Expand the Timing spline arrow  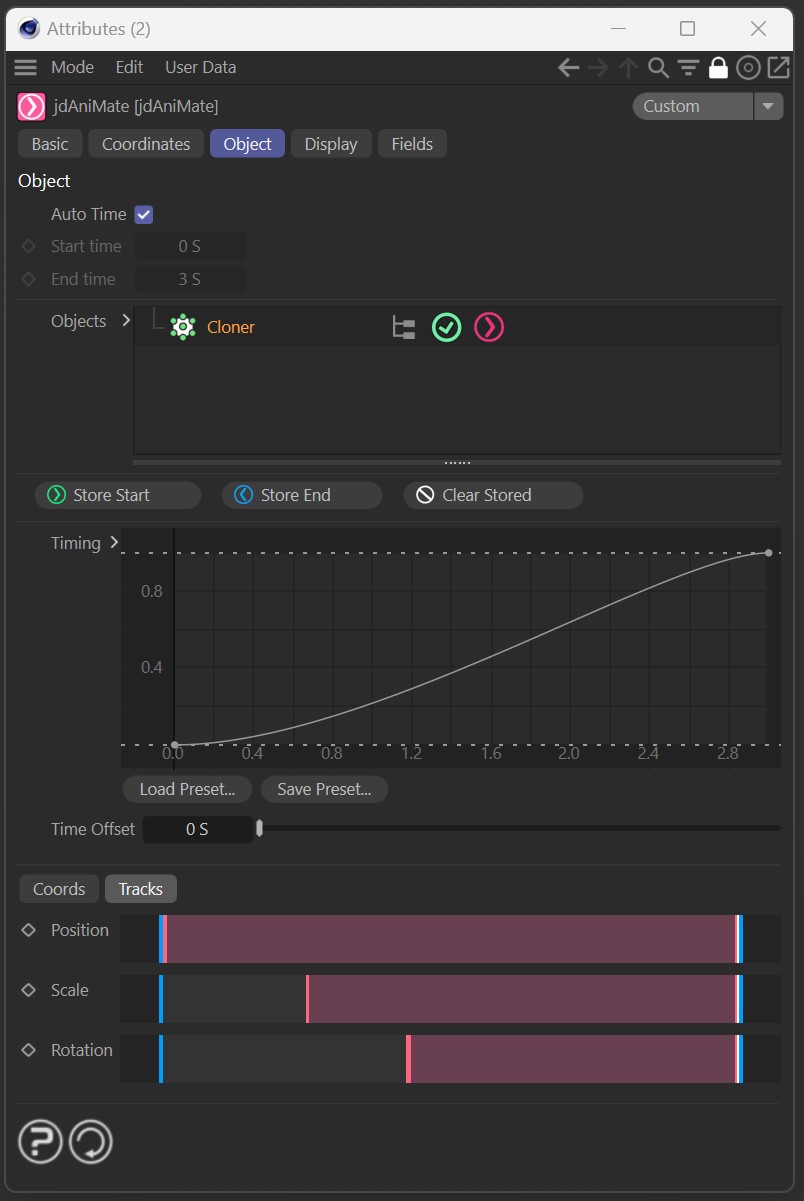114,543
